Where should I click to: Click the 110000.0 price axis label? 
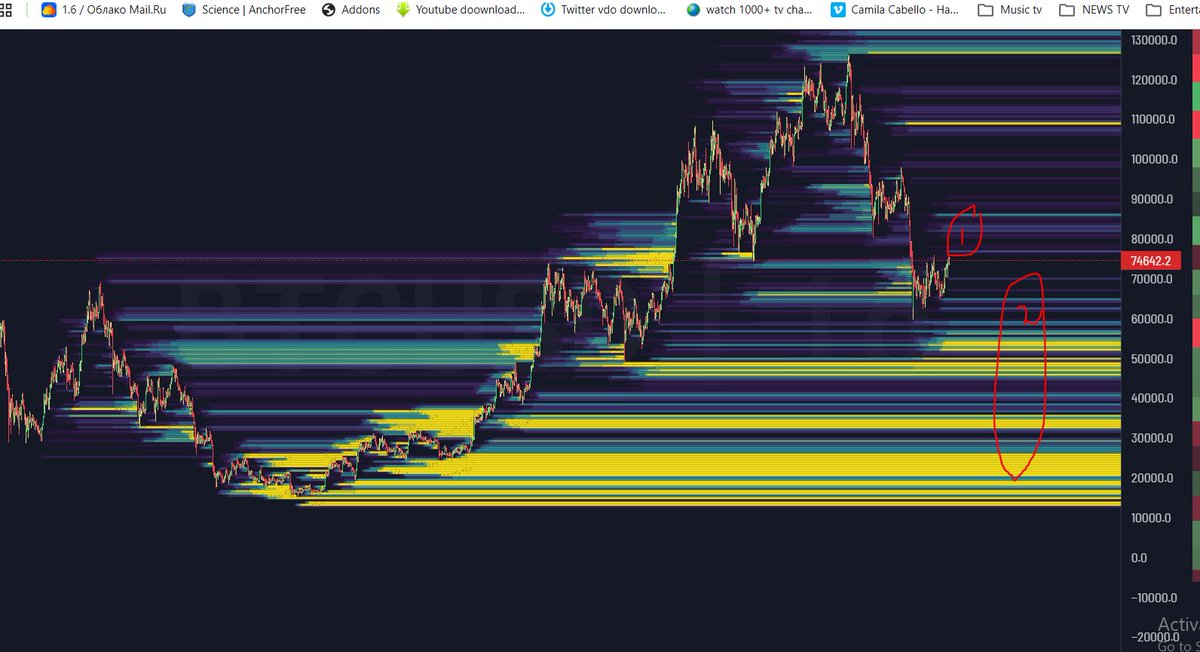click(x=1154, y=119)
